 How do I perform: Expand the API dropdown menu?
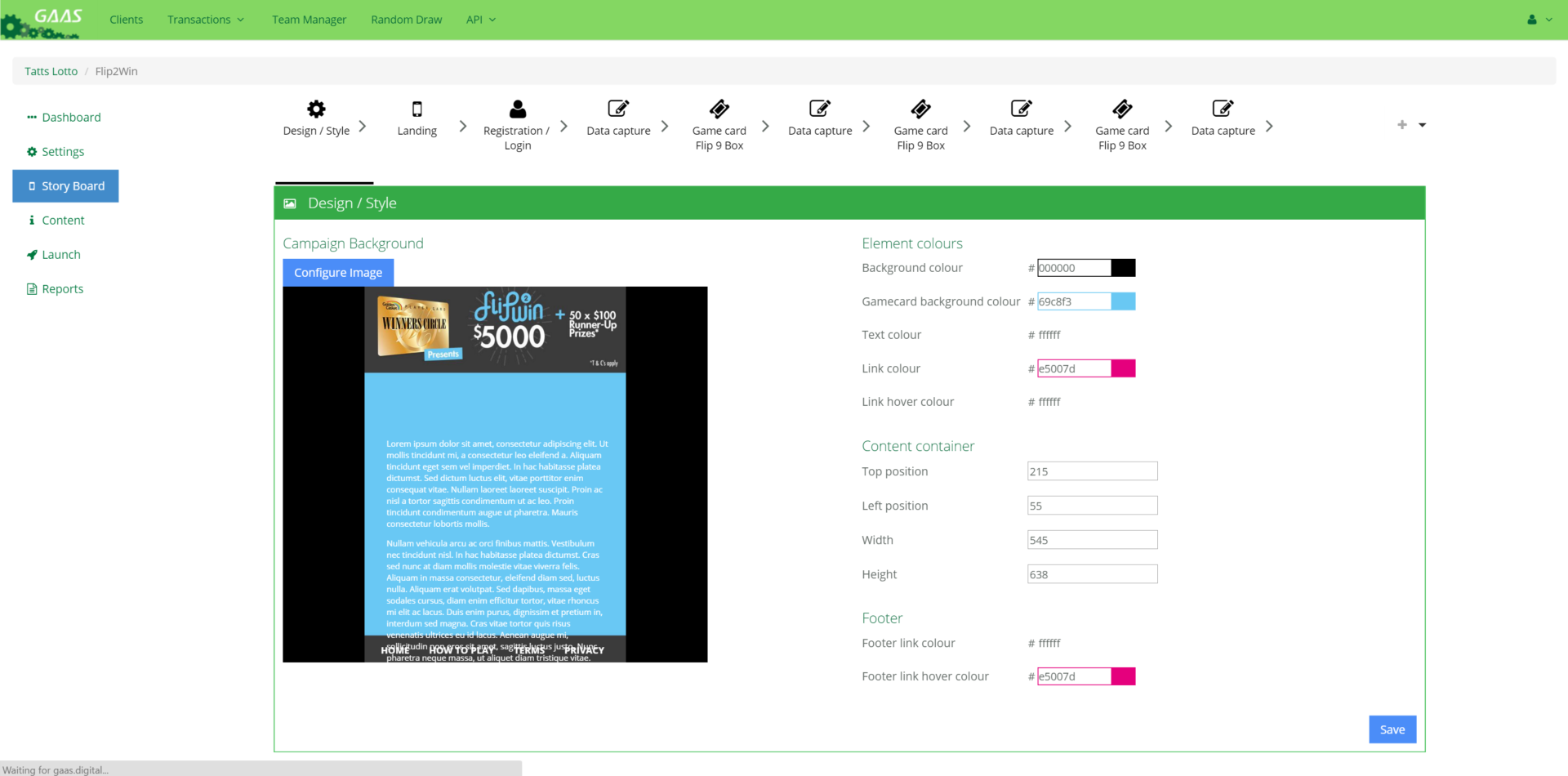481,20
